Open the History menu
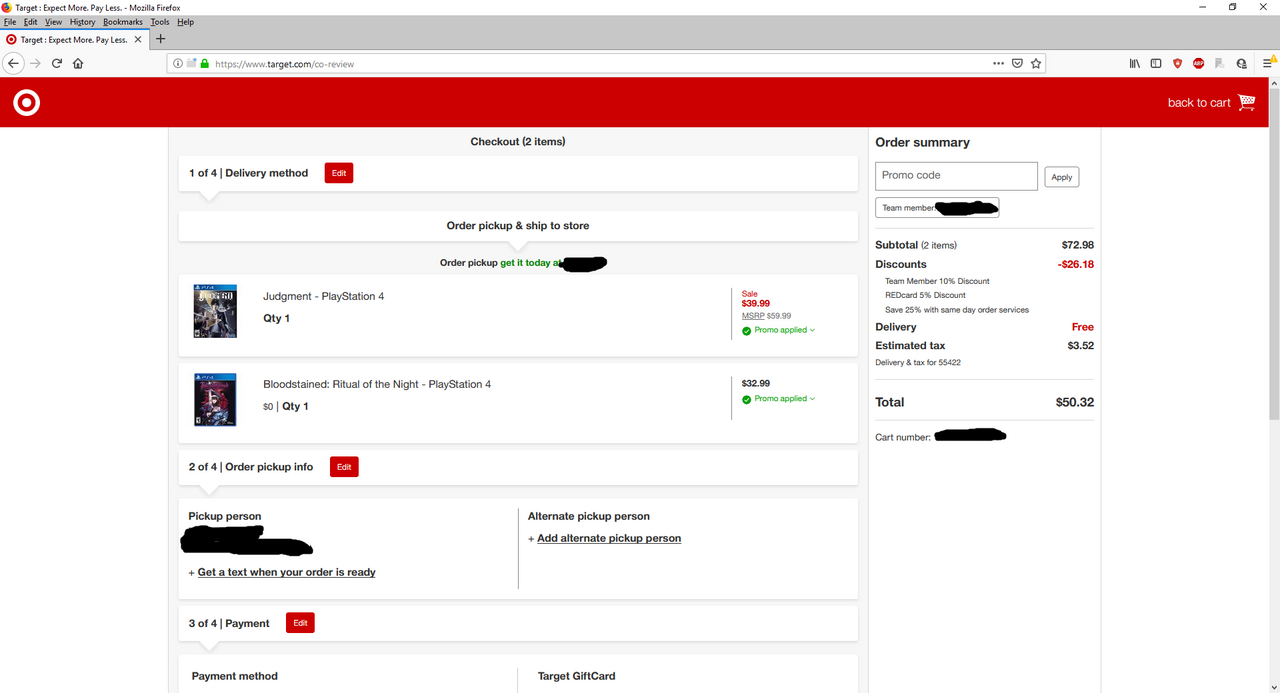The height and width of the screenshot is (693, 1280). click(83, 22)
